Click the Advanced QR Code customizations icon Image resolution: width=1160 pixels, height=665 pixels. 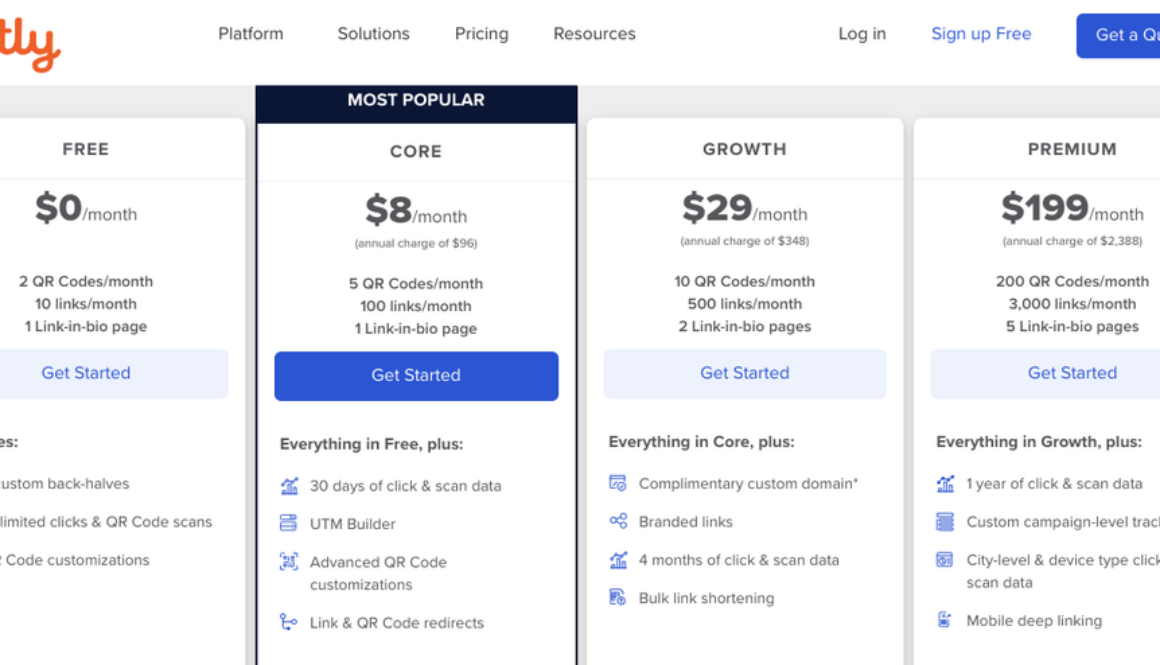pos(291,560)
